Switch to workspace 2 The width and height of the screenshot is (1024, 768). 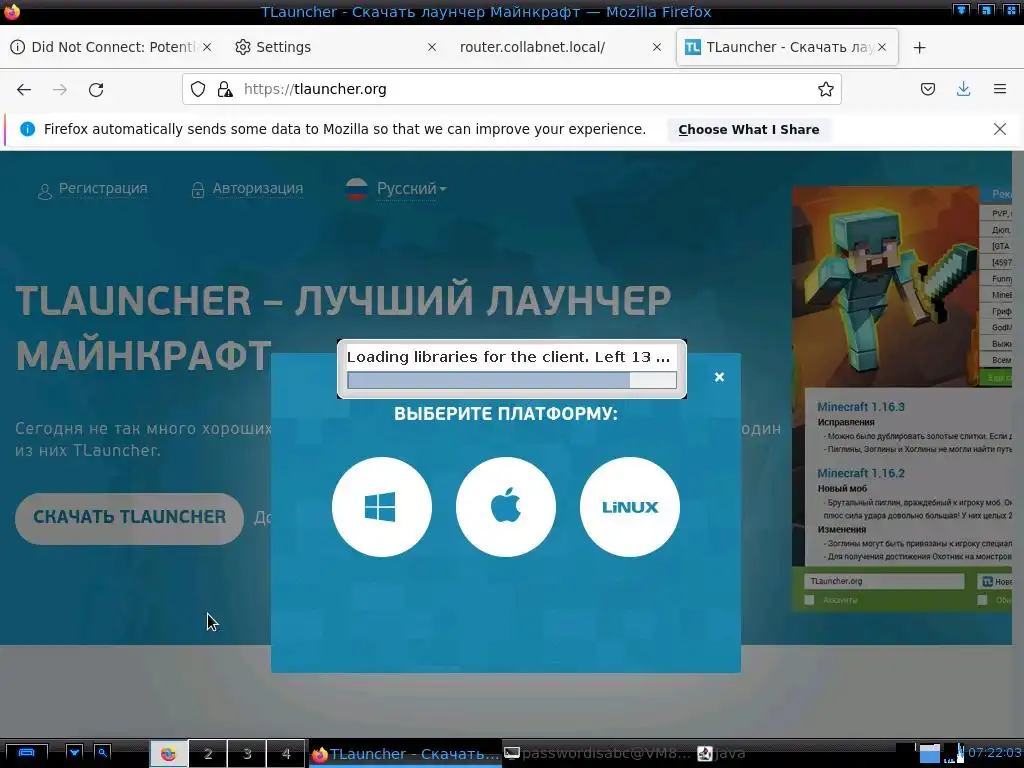tap(208, 754)
